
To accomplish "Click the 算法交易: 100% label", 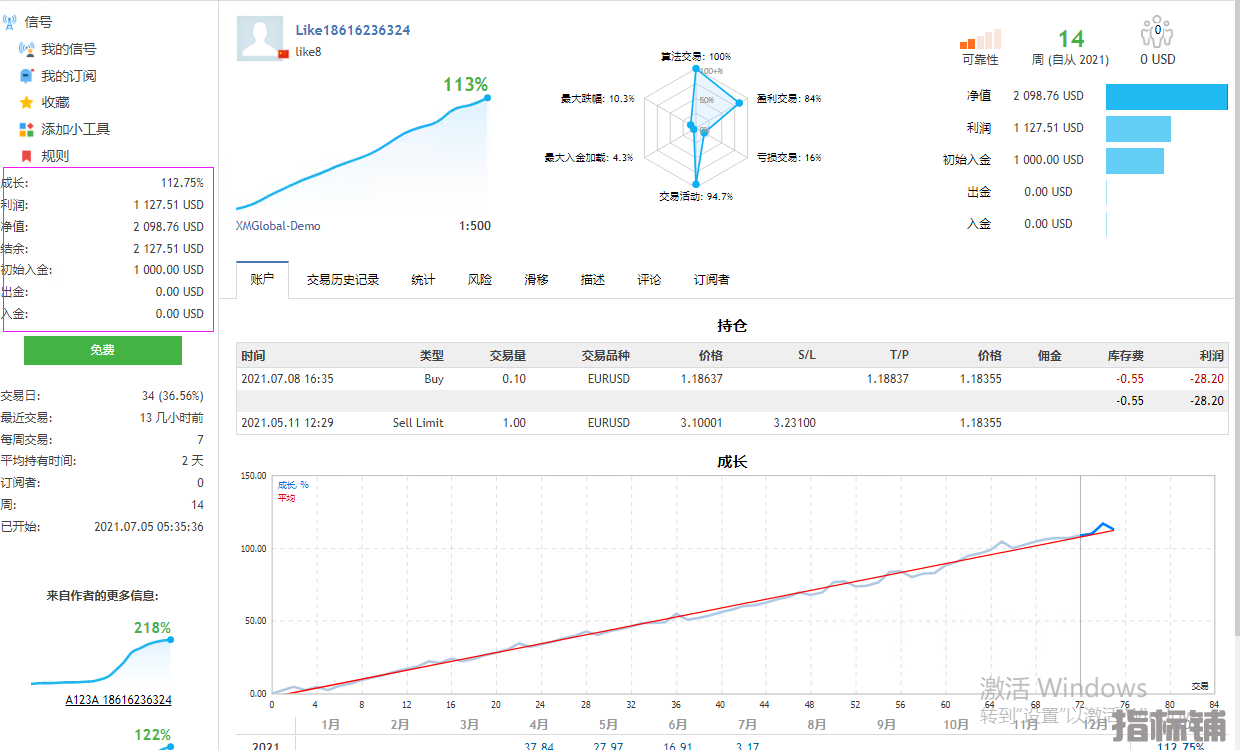I will (696, 57).
